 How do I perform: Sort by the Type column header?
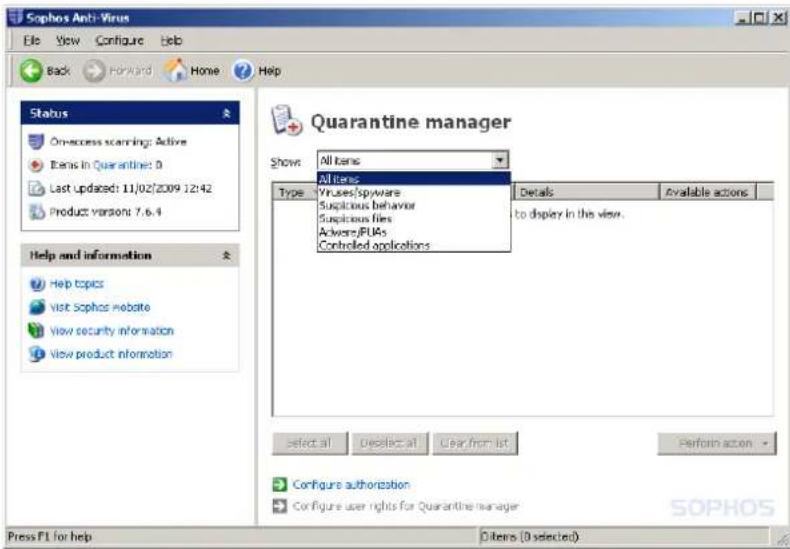295,192
